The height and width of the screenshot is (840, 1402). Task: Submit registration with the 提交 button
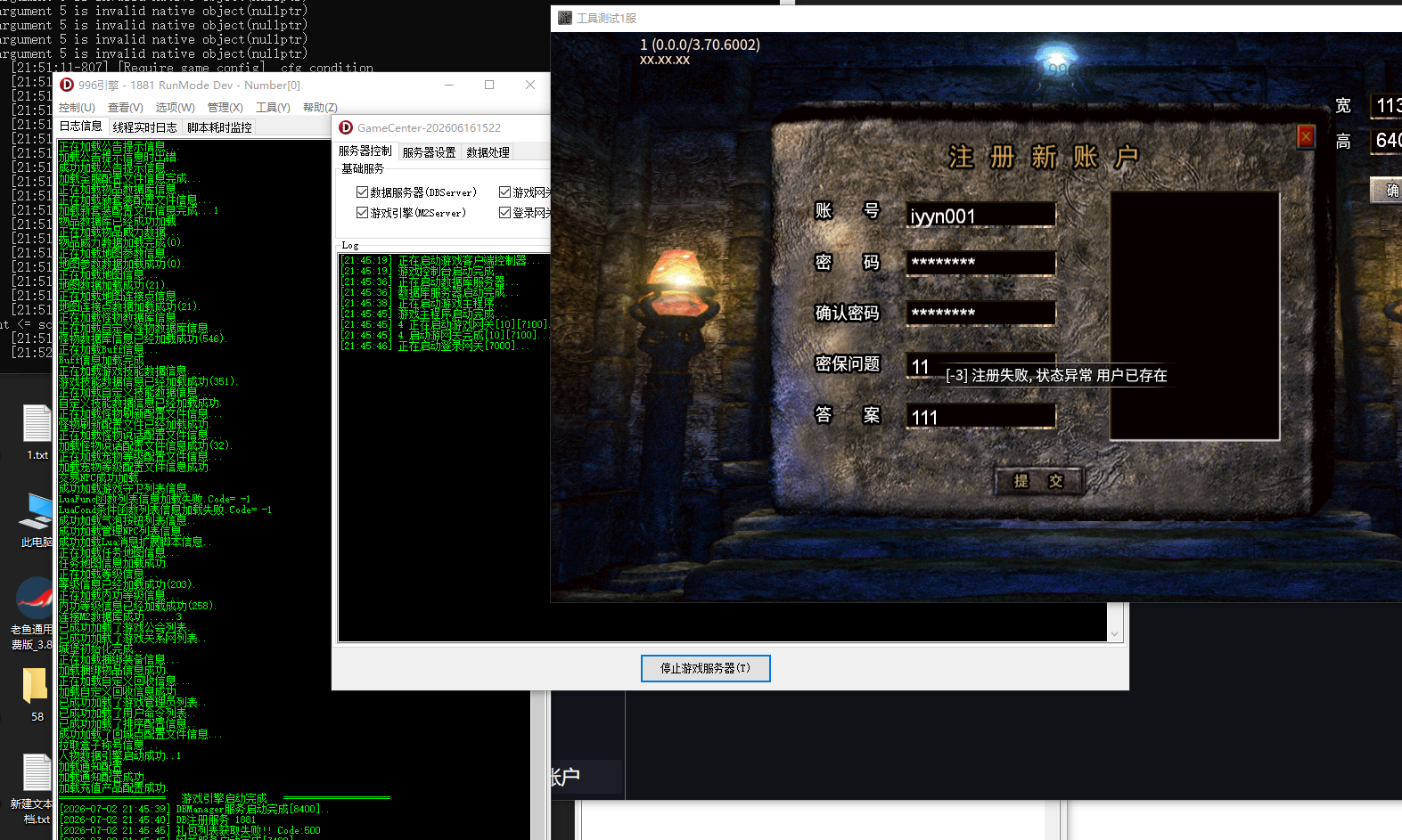click(x=1038, y=481)
